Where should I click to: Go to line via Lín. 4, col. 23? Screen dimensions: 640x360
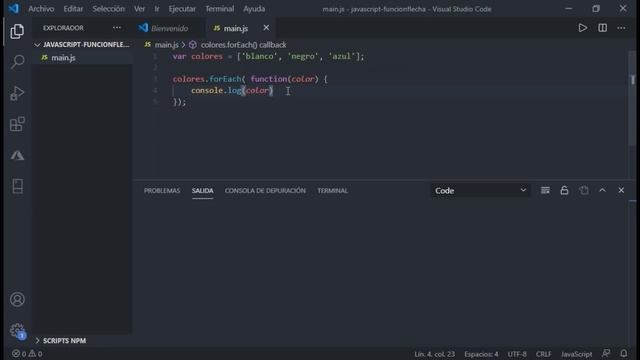(434, 354)
